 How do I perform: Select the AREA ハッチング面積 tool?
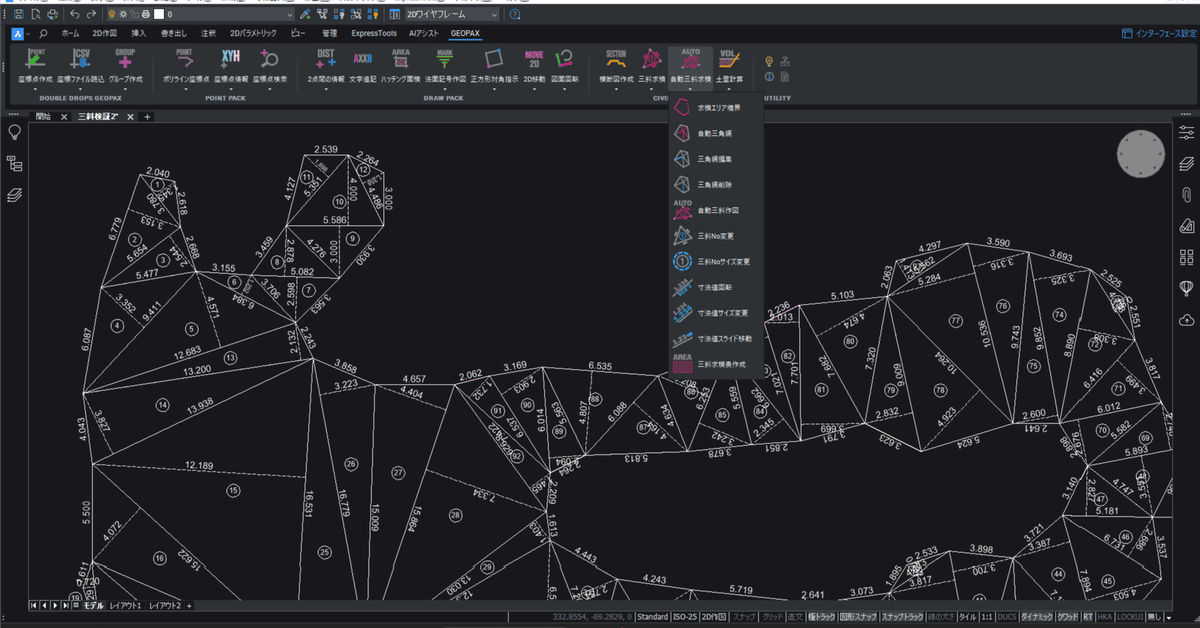(x=401, y=64)
